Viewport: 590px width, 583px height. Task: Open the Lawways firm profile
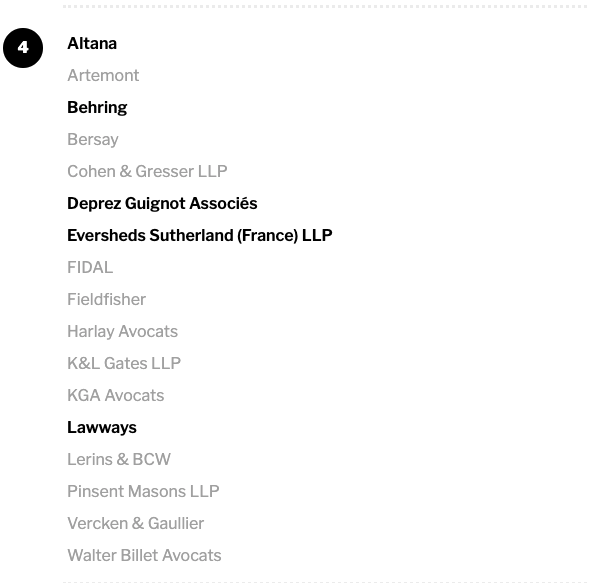(102, 428)
